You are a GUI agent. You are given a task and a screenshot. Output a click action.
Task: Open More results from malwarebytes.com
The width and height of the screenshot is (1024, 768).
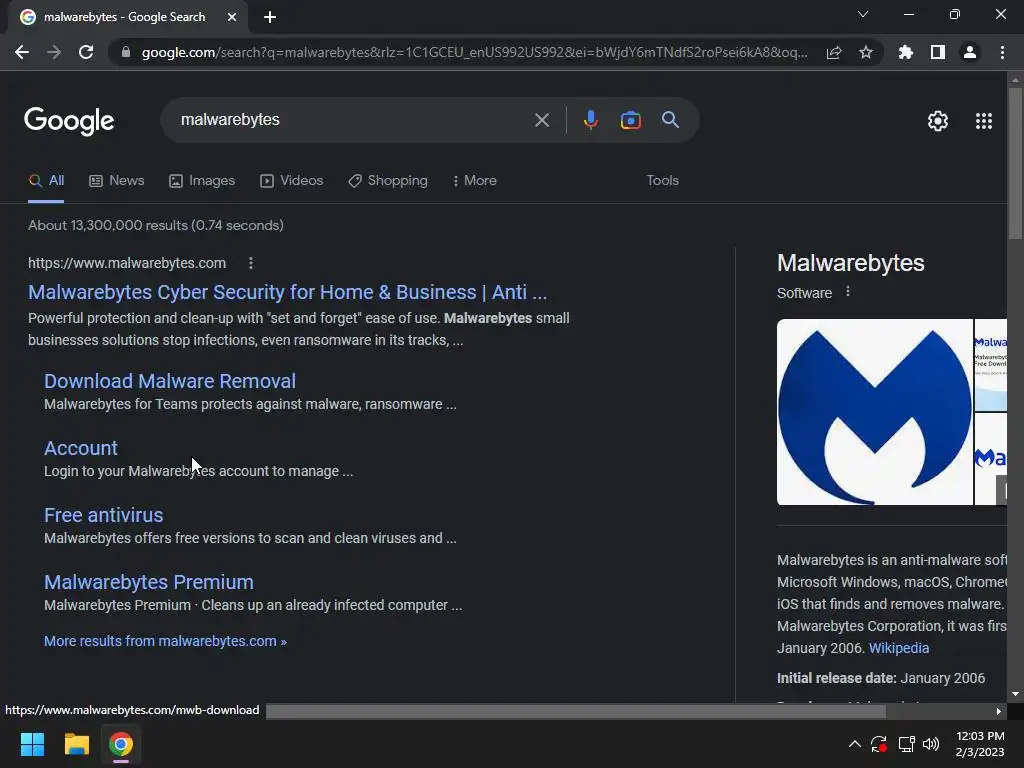click(x=165, y=641)
